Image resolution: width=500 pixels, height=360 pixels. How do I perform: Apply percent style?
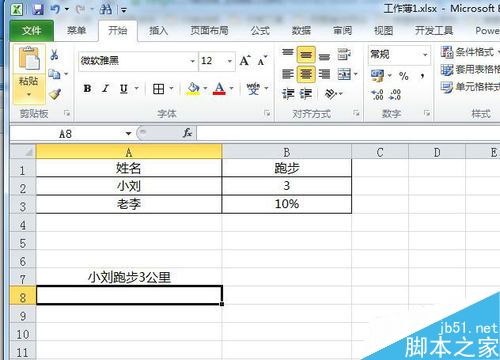point(403,76)
